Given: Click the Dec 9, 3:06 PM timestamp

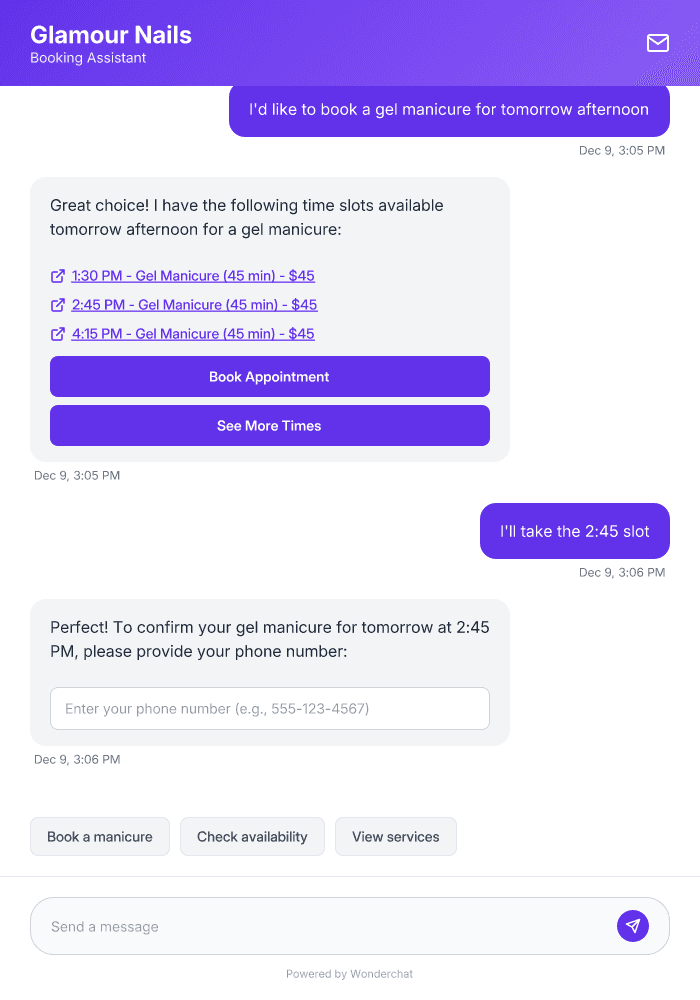Looking at the screenshot, I should 621,572.
